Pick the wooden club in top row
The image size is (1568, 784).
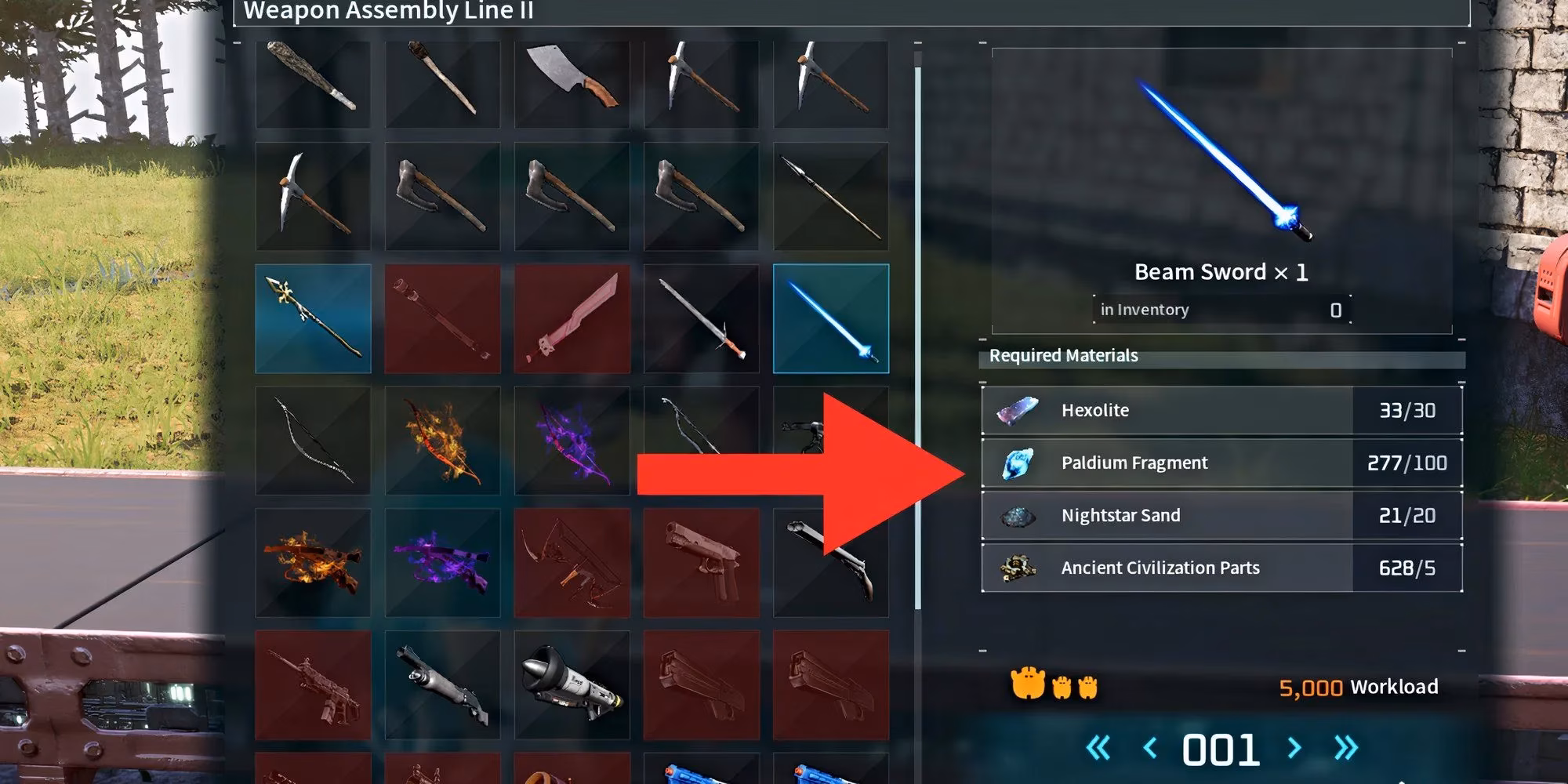(x=313, y=83)
